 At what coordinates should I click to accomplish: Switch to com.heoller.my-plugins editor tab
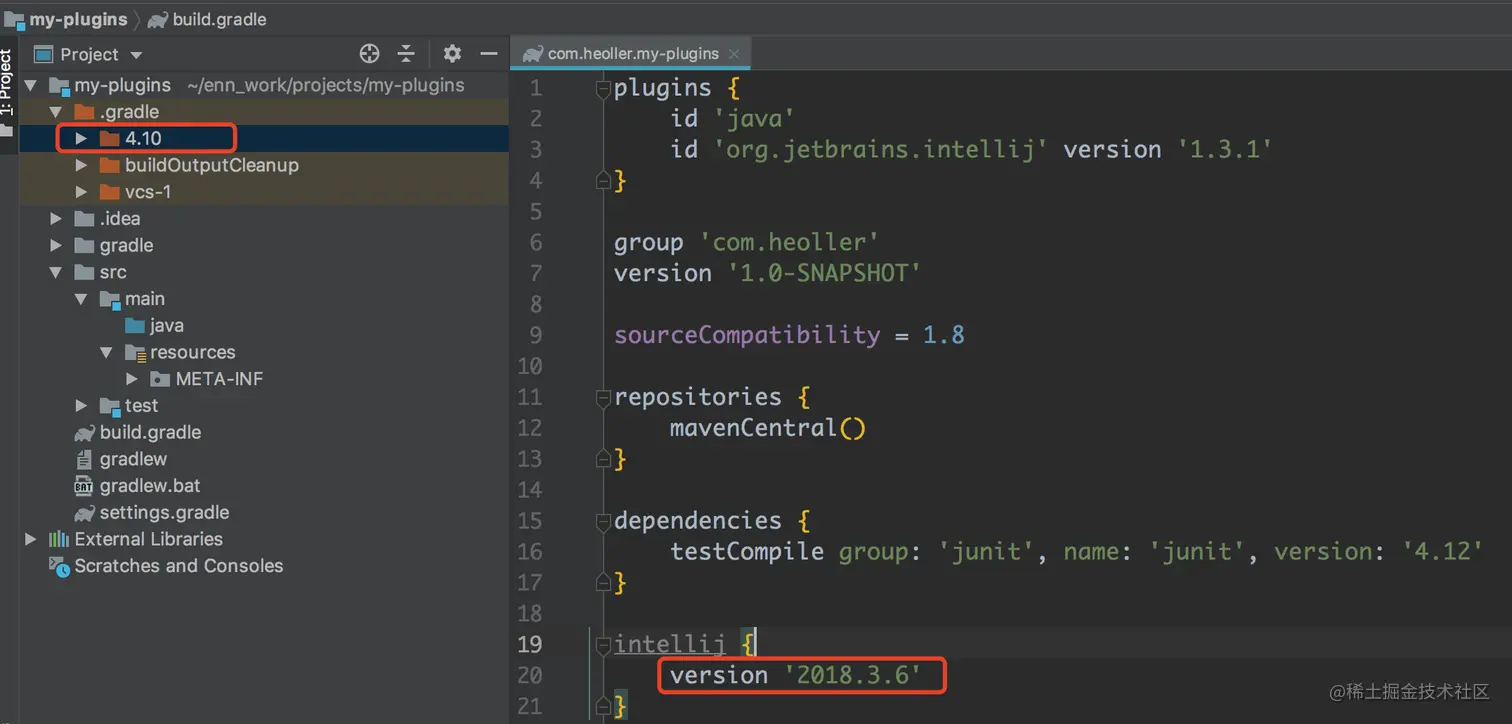(x=632, y=53)
